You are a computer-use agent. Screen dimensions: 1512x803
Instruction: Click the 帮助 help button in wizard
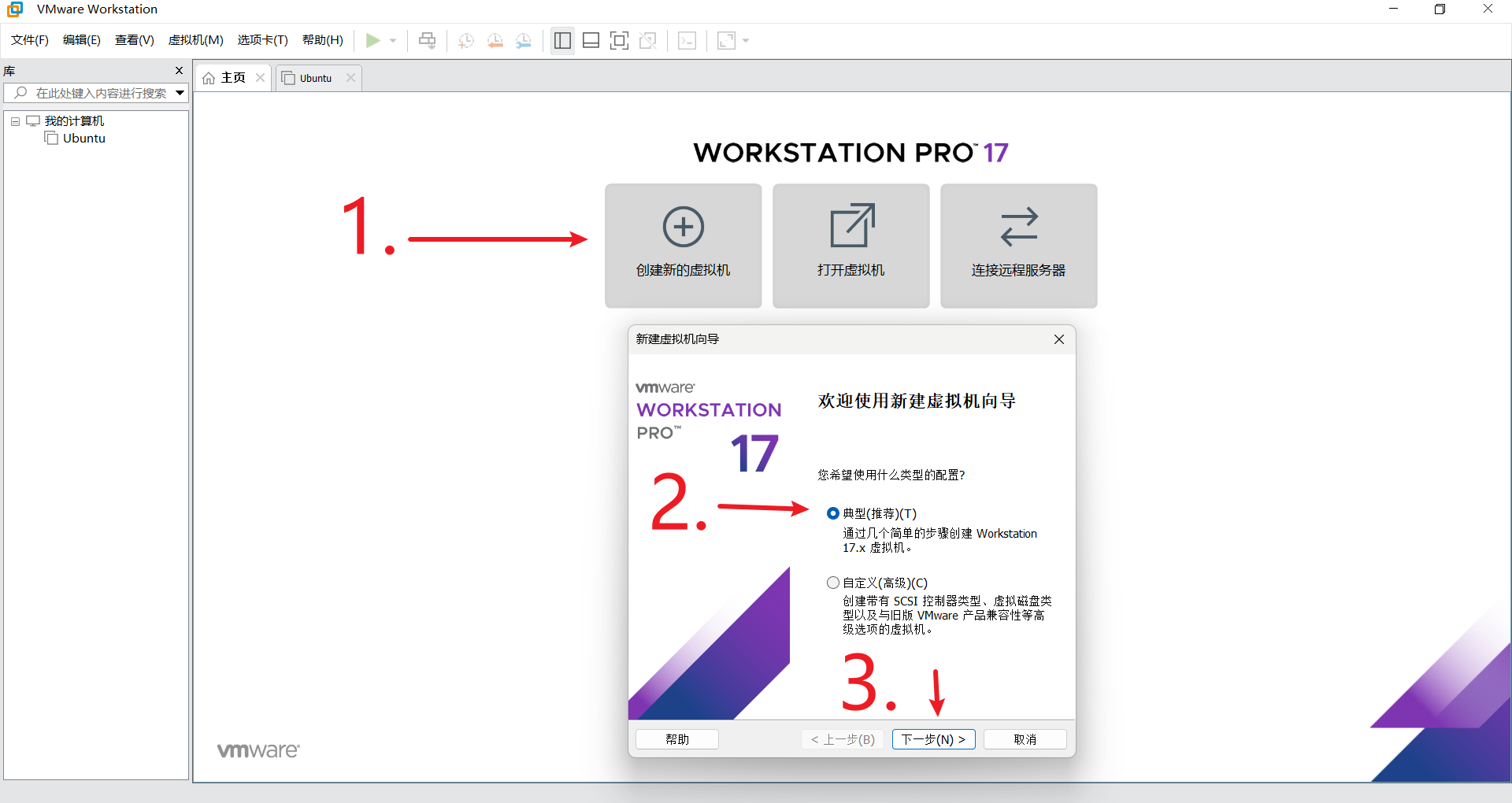(x=676, y=739)
